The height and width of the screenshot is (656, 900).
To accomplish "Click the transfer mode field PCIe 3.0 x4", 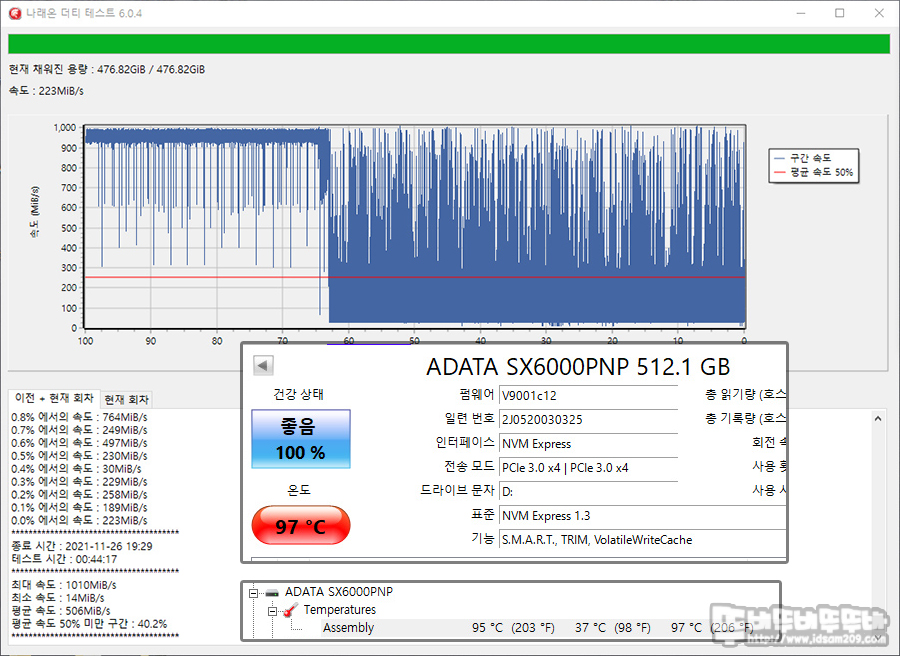I will (x=588, y=468).
